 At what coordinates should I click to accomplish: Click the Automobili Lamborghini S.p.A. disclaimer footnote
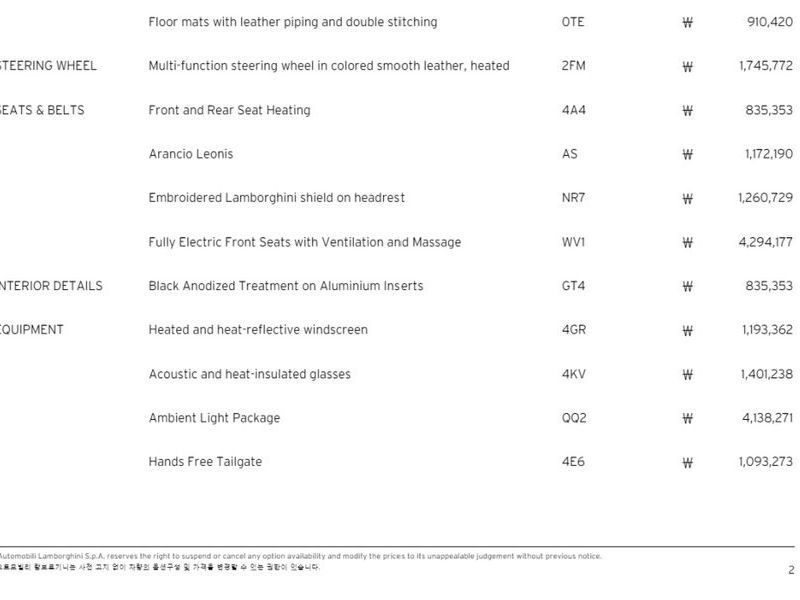(x=300, y=556)
